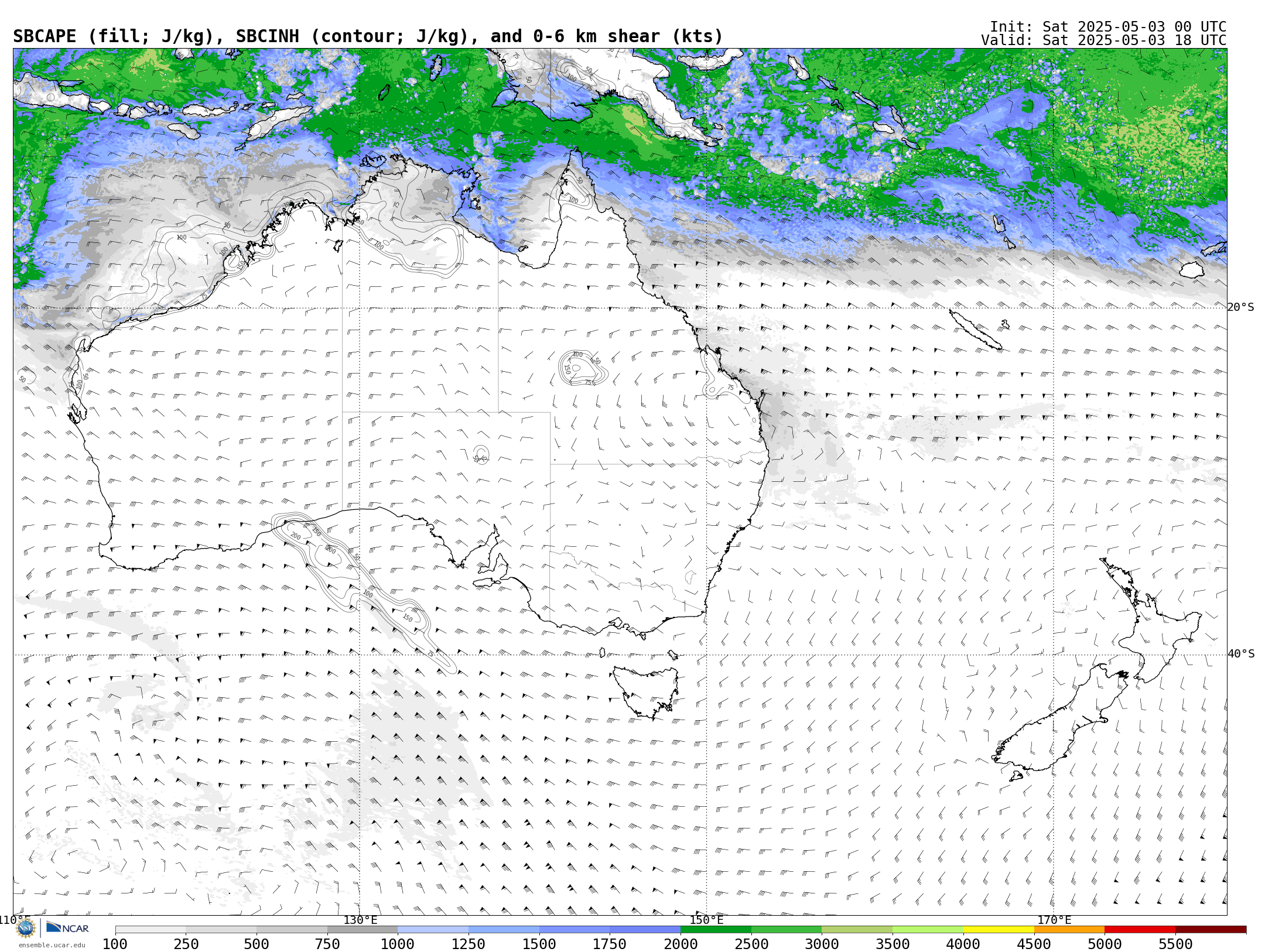The height and width of the screenshot is (952, 1265).
Task: Click the colorbar value 500
Action: coord(257,944)
